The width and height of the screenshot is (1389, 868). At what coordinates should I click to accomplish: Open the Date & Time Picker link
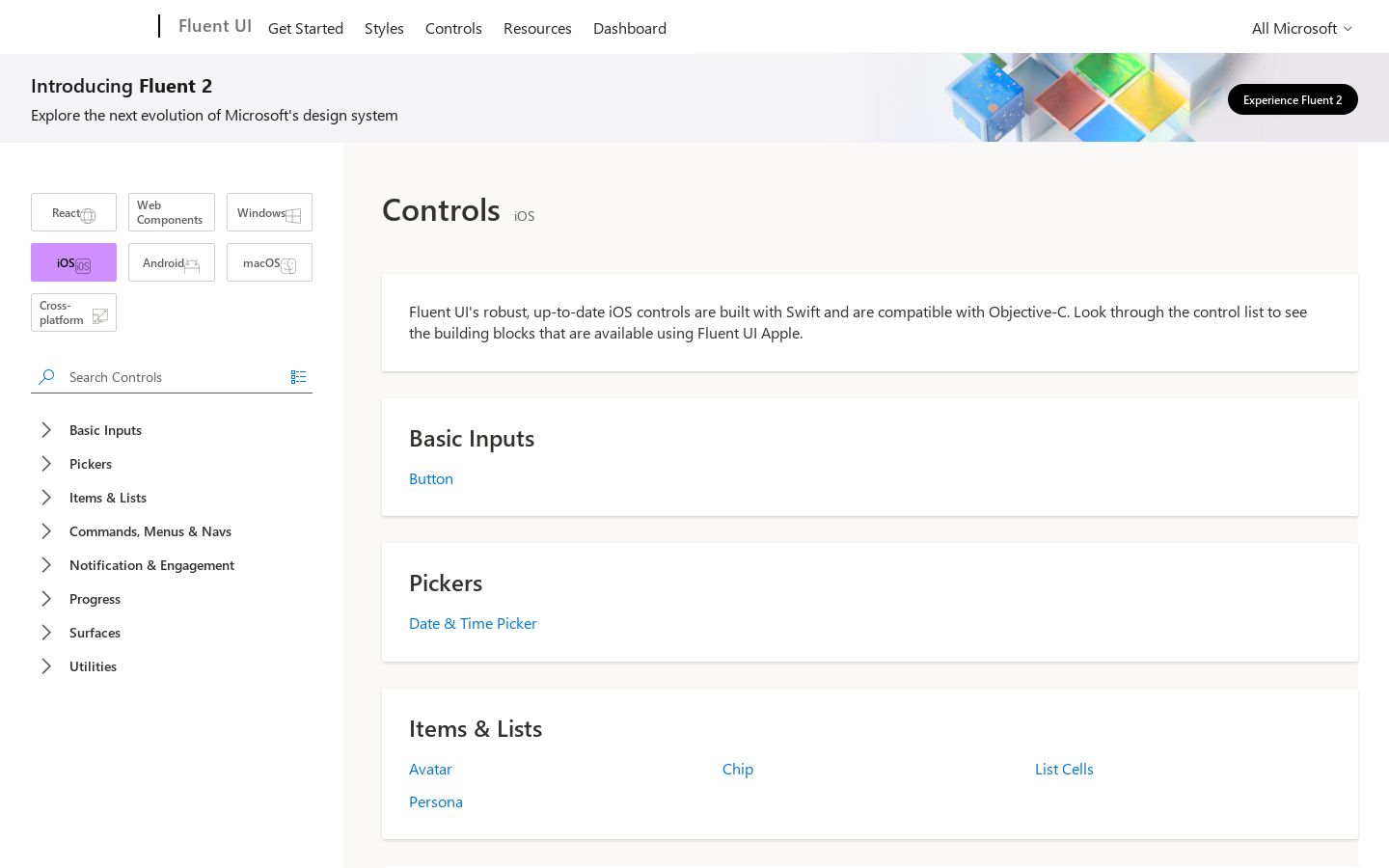[x=473, y=623]
